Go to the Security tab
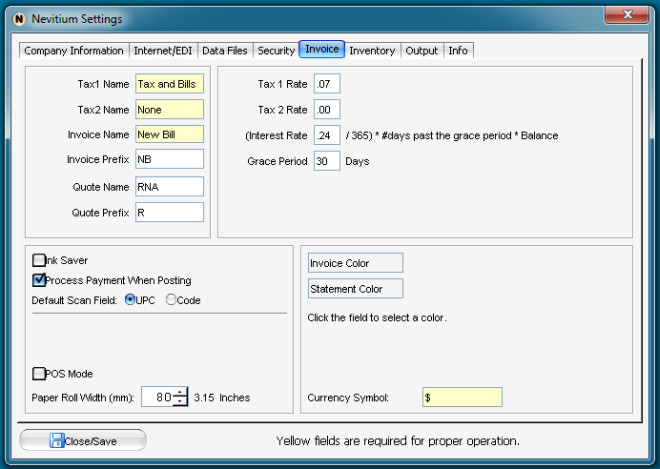 point(276,51)
